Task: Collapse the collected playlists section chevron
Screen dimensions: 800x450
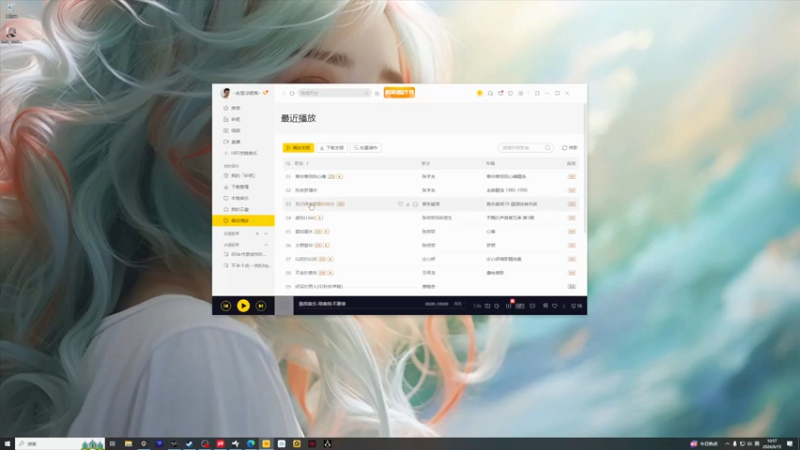Action: (x=266, y=245)
